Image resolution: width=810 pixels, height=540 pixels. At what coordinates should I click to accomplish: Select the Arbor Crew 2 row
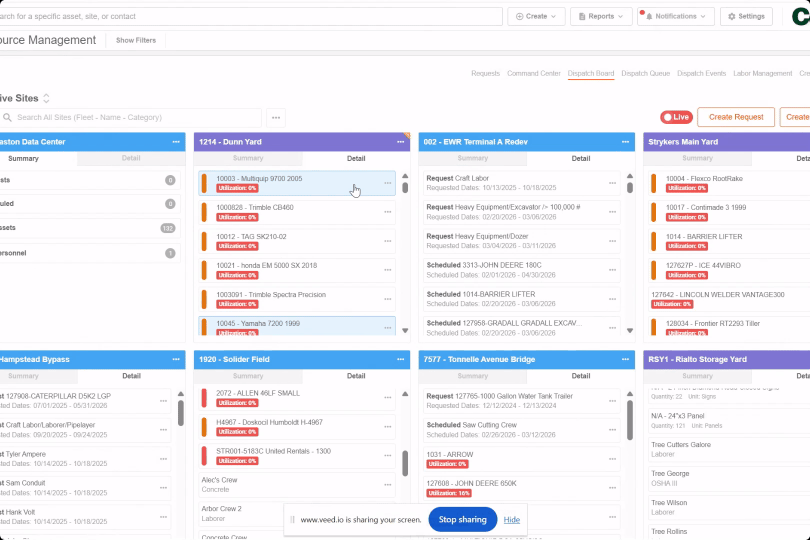(x=297, y=513)
